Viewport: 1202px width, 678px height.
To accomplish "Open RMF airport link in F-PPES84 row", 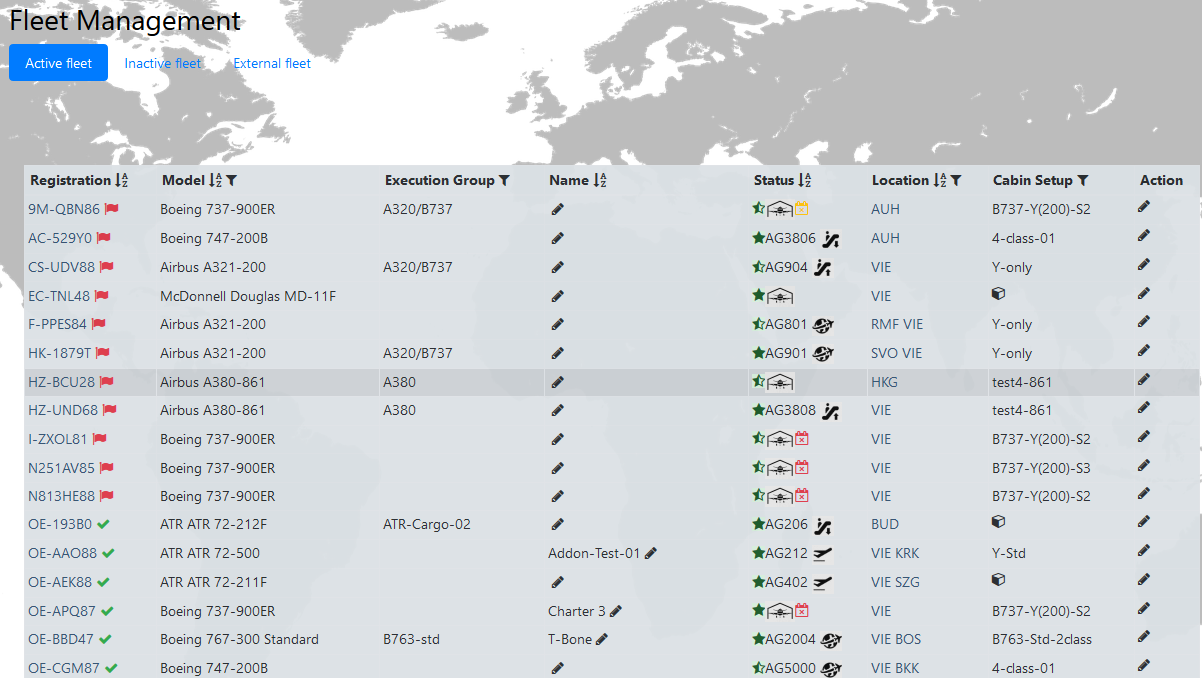I will [885, 324].
